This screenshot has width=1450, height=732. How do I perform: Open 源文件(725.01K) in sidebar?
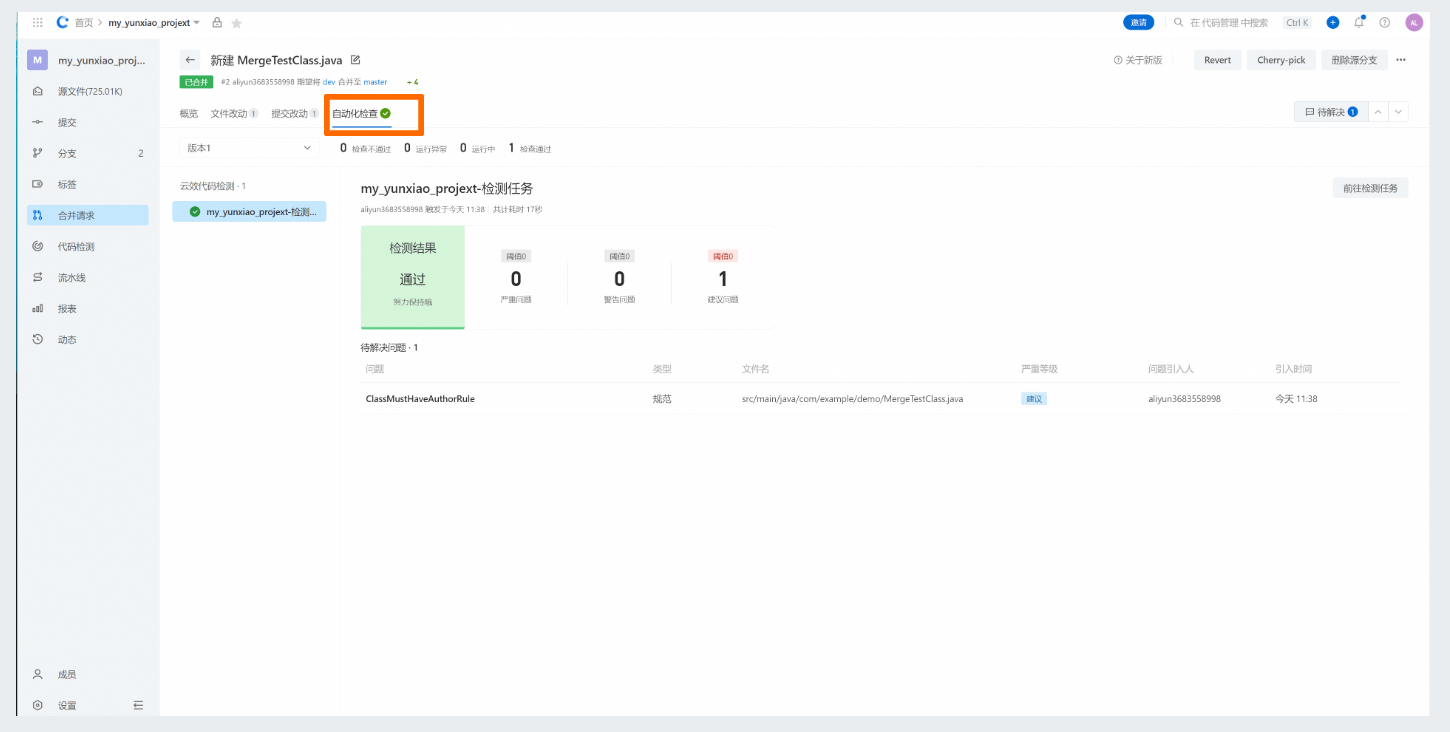coord(88,91)
